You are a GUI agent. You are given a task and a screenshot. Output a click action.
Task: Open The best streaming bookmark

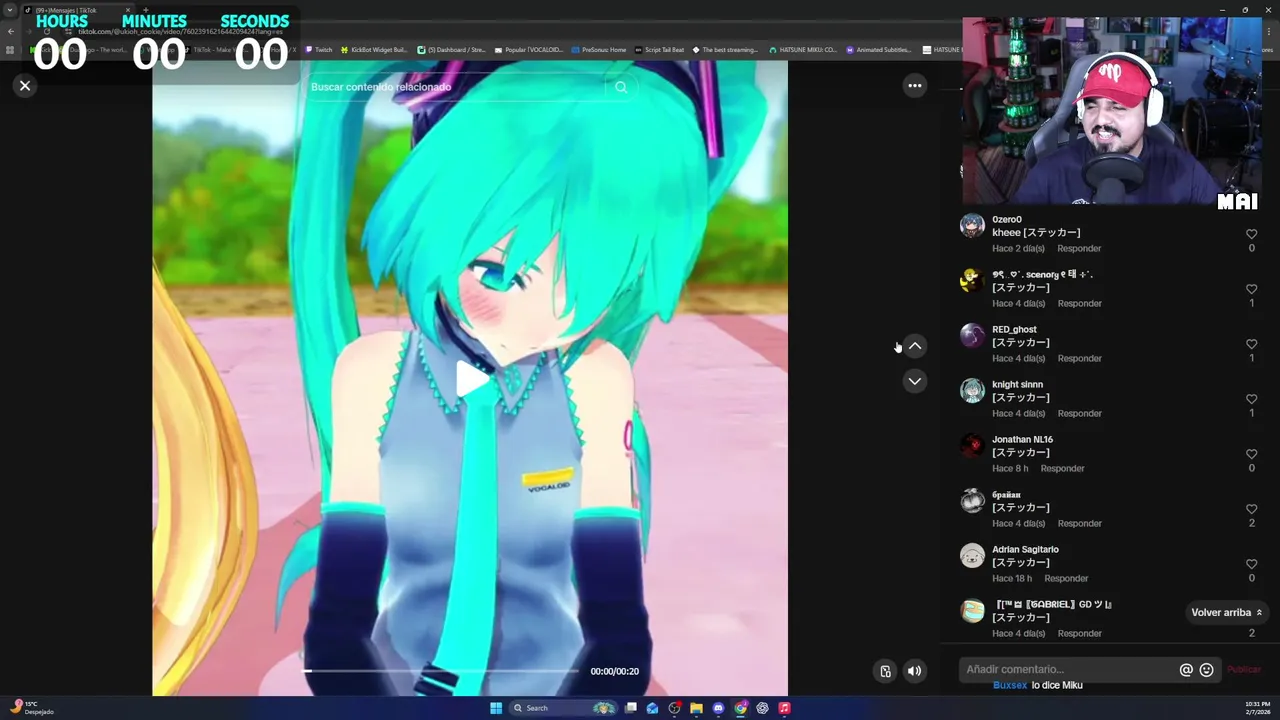point(725,50)
